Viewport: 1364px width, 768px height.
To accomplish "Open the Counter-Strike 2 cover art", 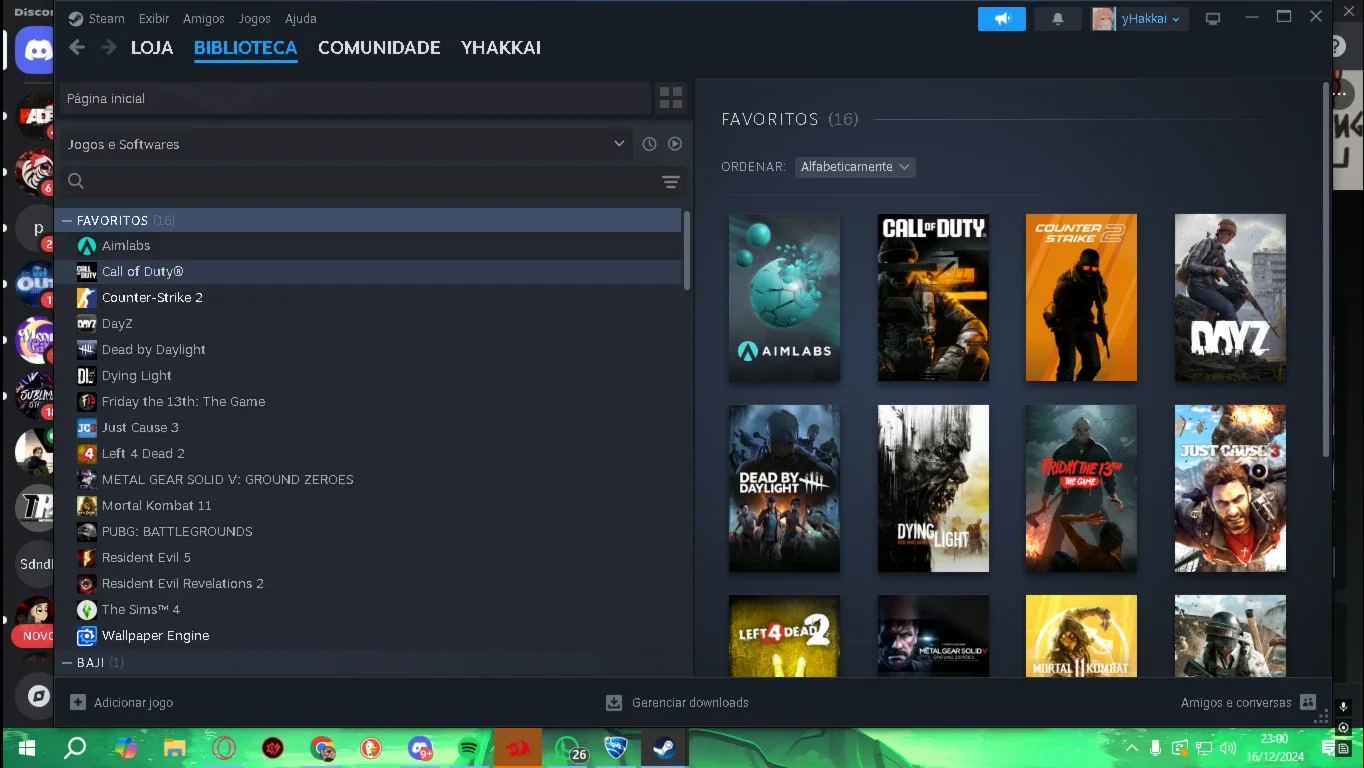I will coord(1081,297).
